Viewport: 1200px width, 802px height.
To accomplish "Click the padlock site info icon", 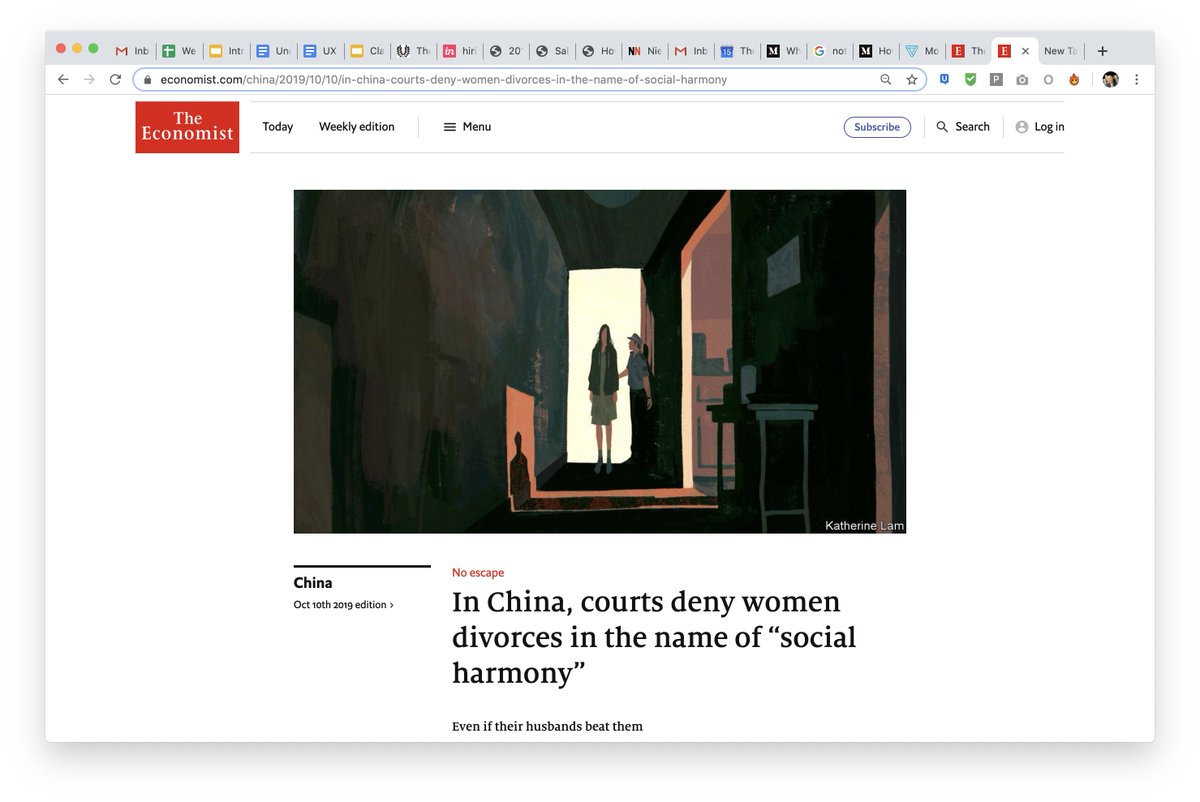I will 147,80.
